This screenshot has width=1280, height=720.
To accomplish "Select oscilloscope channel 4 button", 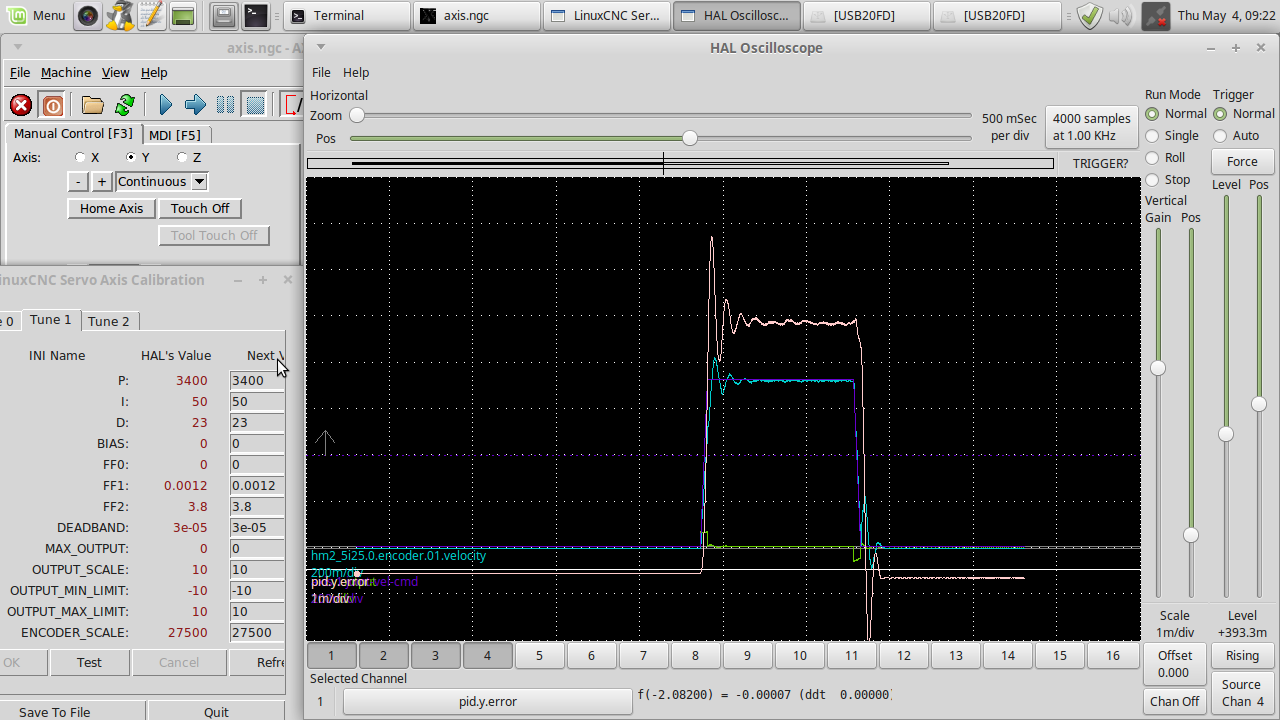I will pyautogui.click(x=487, y=656).
